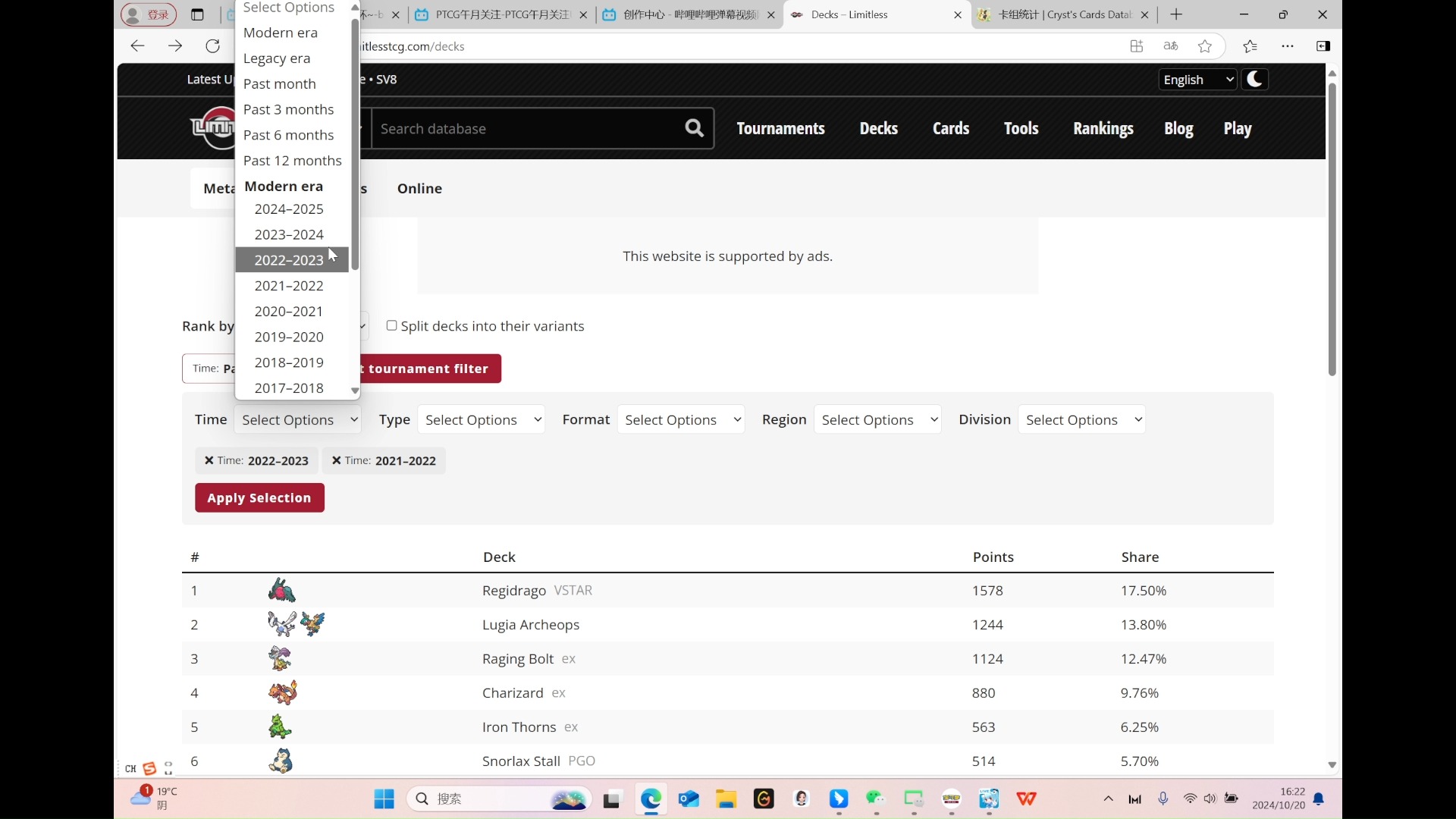Open the Type Select Options dropdown

pos(481,419)
